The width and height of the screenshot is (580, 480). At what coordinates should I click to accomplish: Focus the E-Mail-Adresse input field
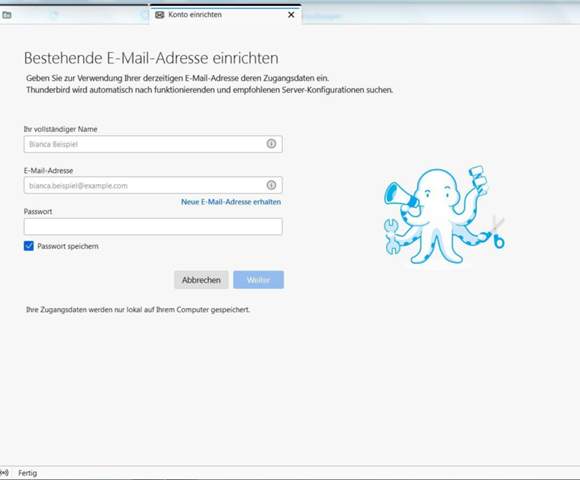[x=153, y=185]
